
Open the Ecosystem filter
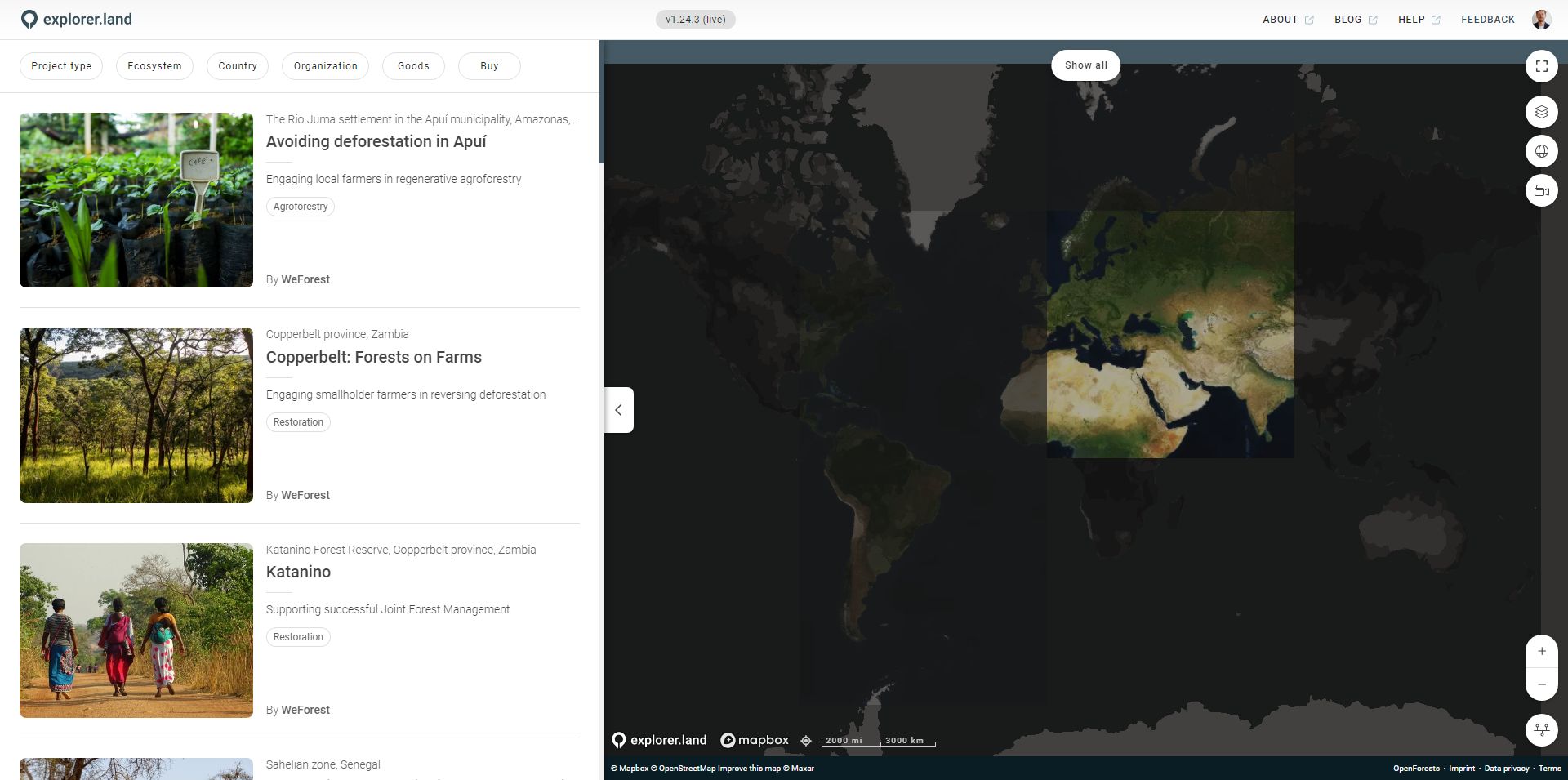pyautogui.click(x=154, y=66)
